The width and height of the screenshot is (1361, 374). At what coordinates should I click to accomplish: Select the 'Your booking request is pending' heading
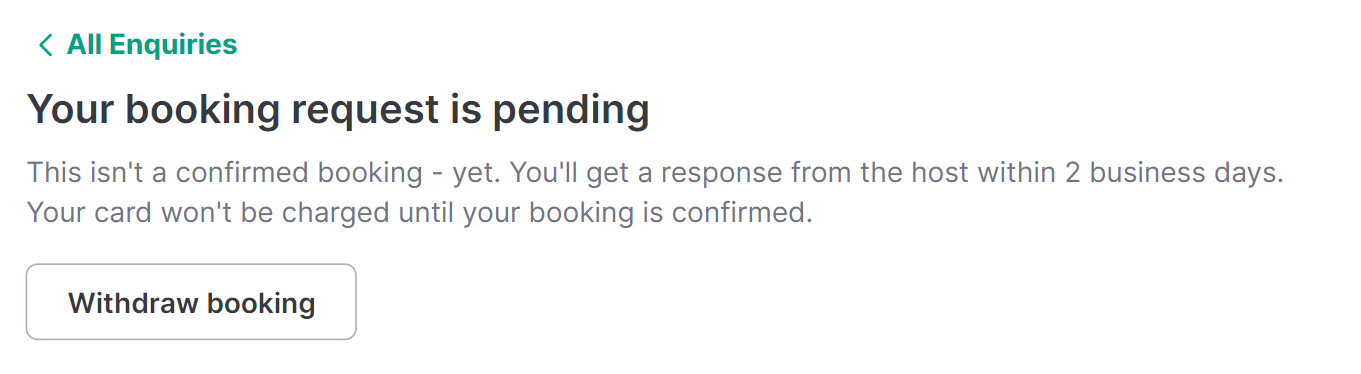tap(338, 110)
